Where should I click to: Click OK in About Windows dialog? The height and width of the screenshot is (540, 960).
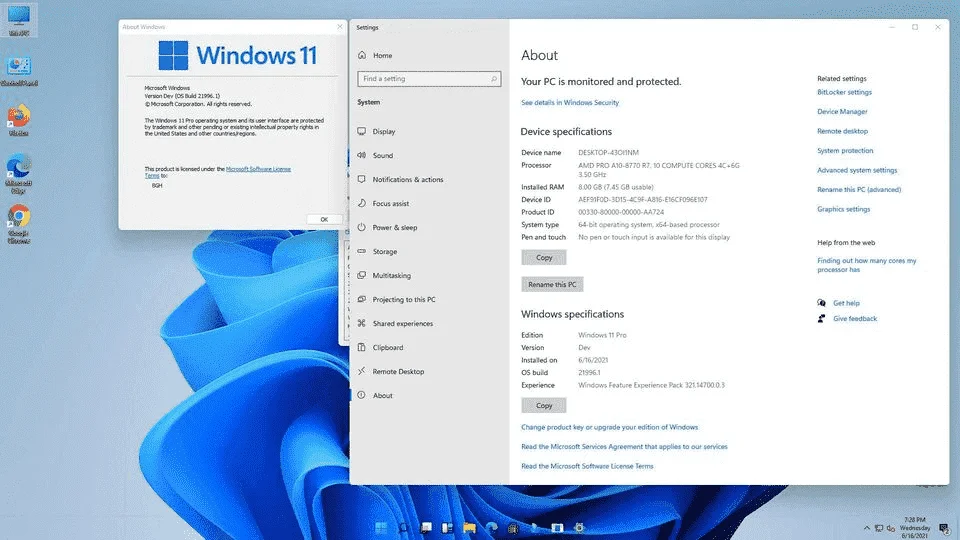(324, 219)
